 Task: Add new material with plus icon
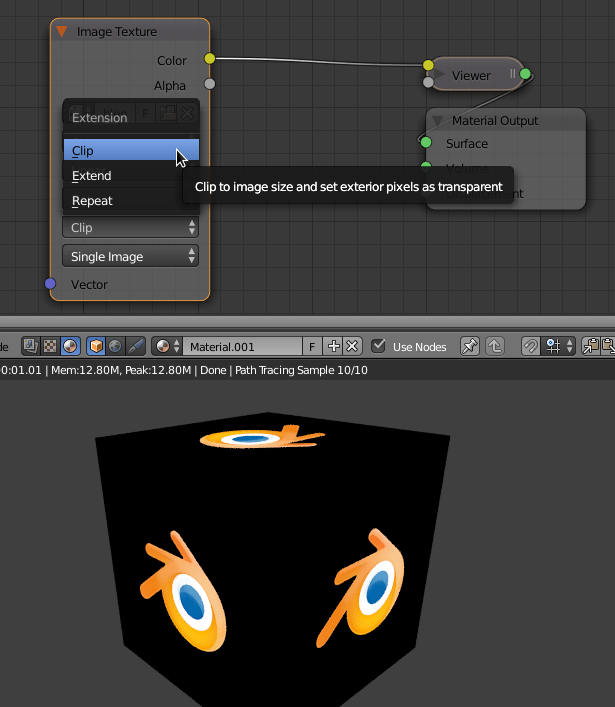tap(333, 346)
